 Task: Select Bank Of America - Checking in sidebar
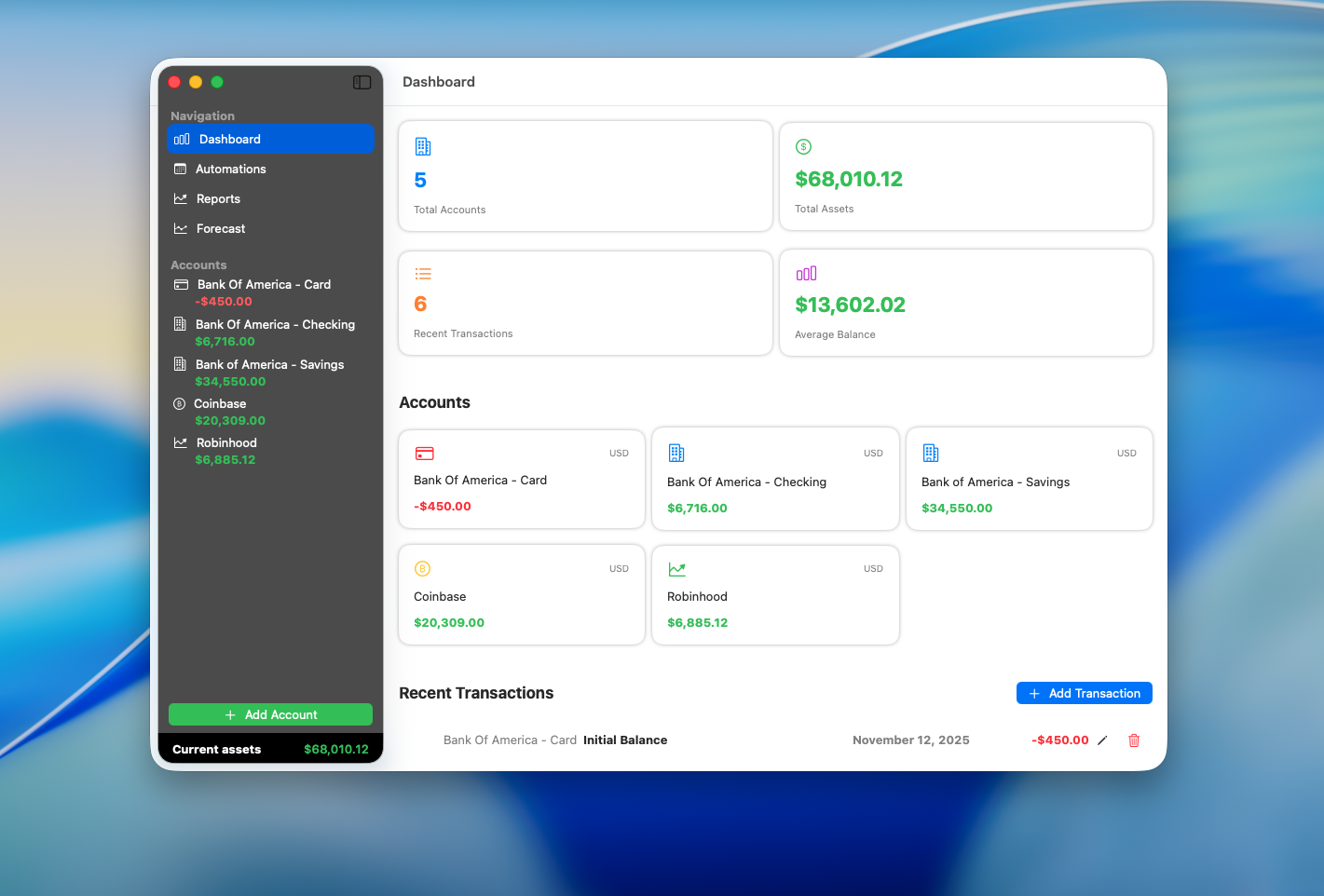click(274, 325)
